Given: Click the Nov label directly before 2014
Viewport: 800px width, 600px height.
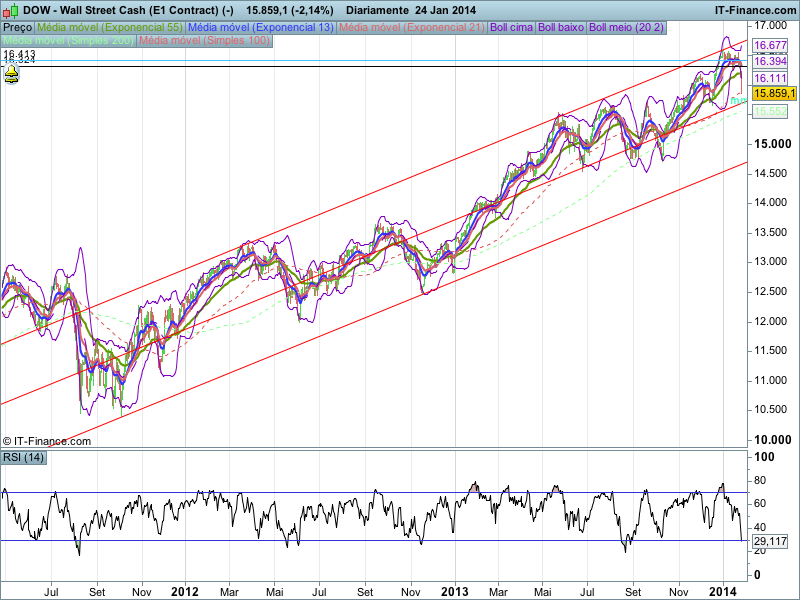Looking at the screenshot, I should coord(679,592).
